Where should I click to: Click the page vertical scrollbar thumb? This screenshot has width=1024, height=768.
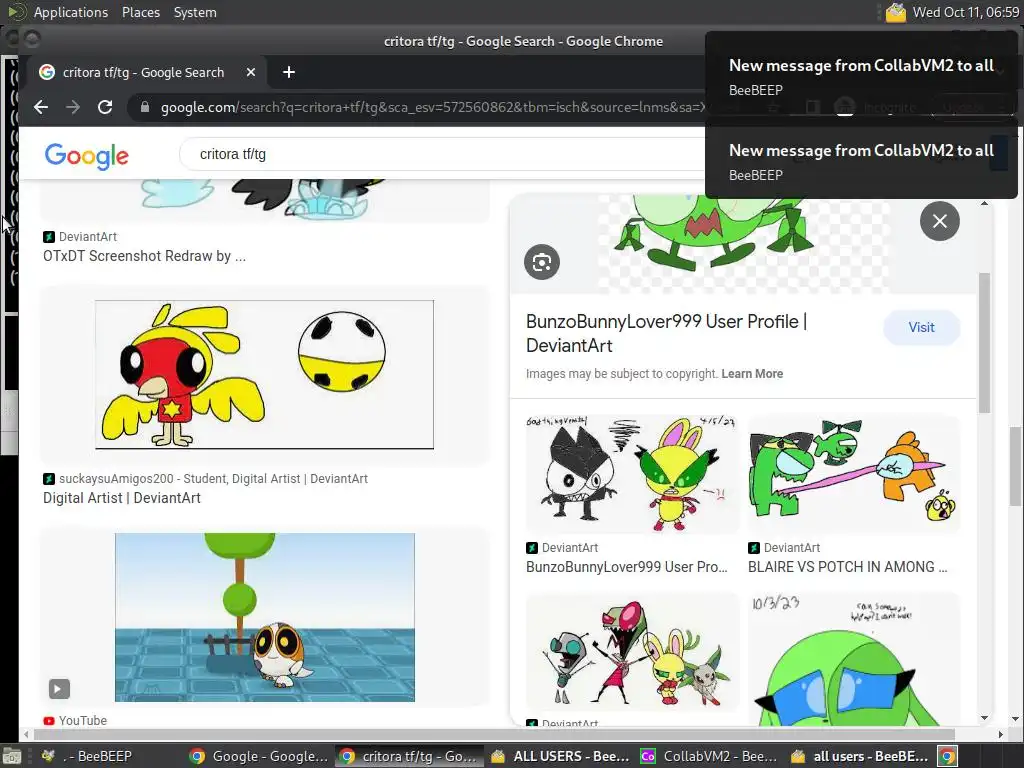(x=1016, y=466)
